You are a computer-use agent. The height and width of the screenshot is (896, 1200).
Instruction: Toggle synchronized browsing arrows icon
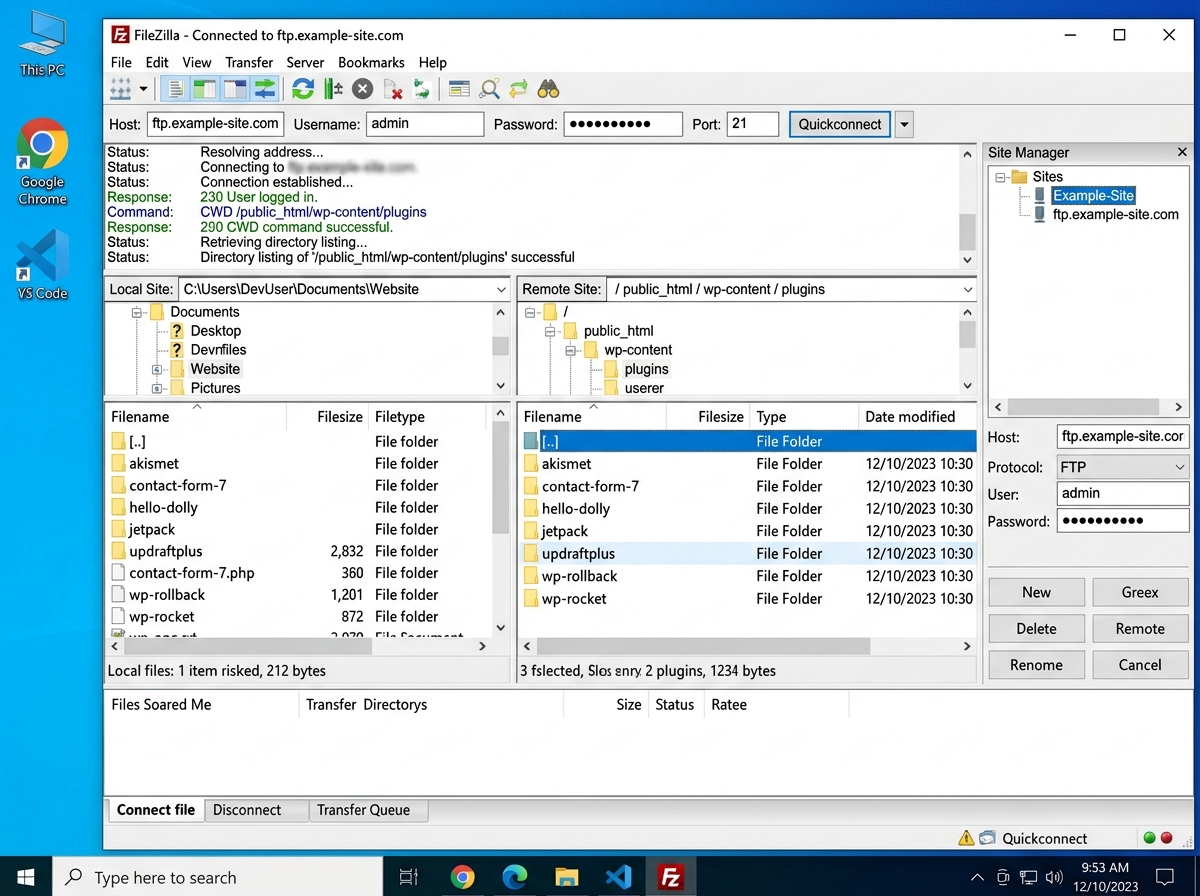518,89
